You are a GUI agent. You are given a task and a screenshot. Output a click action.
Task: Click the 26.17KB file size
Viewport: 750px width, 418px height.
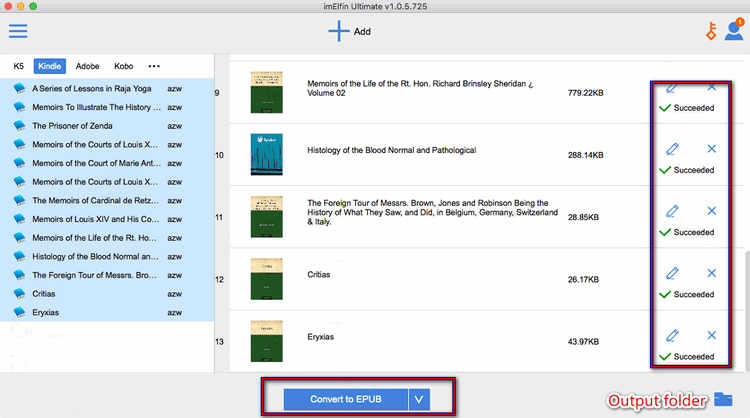pyautogui.click(x=583, y=279)
